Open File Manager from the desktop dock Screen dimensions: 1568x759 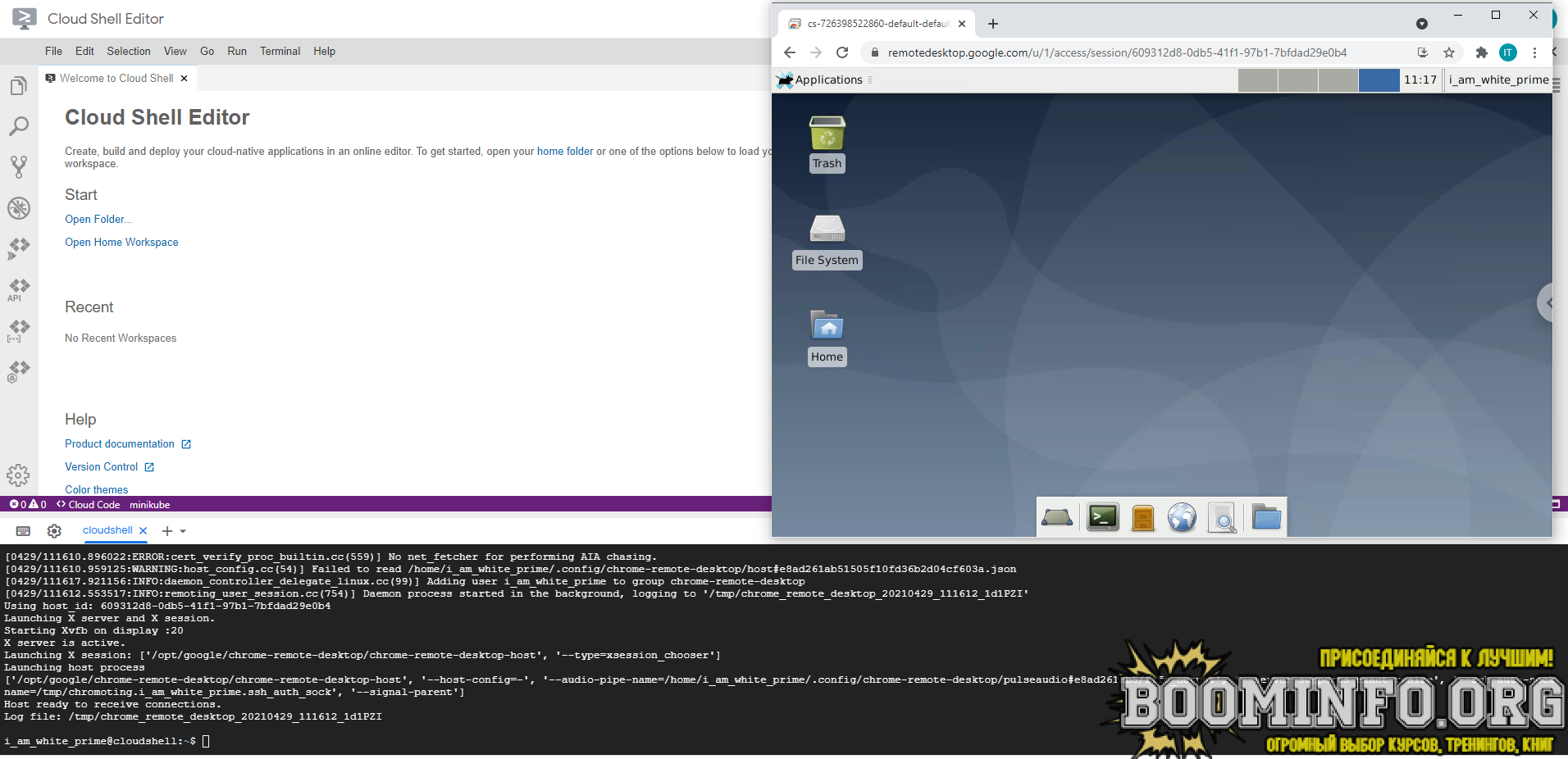1265,517
